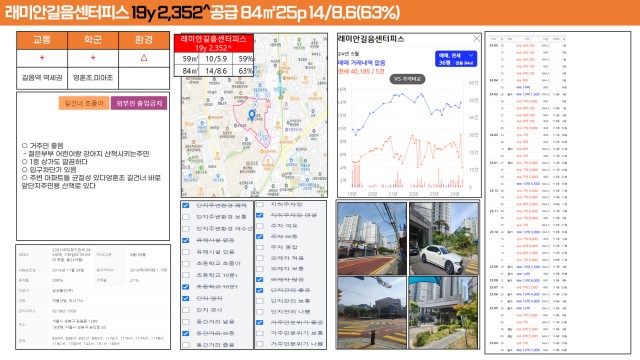This screenshot has width=640, height=360.
Task: Select the 교통 header tab
Action: (42, 40)
